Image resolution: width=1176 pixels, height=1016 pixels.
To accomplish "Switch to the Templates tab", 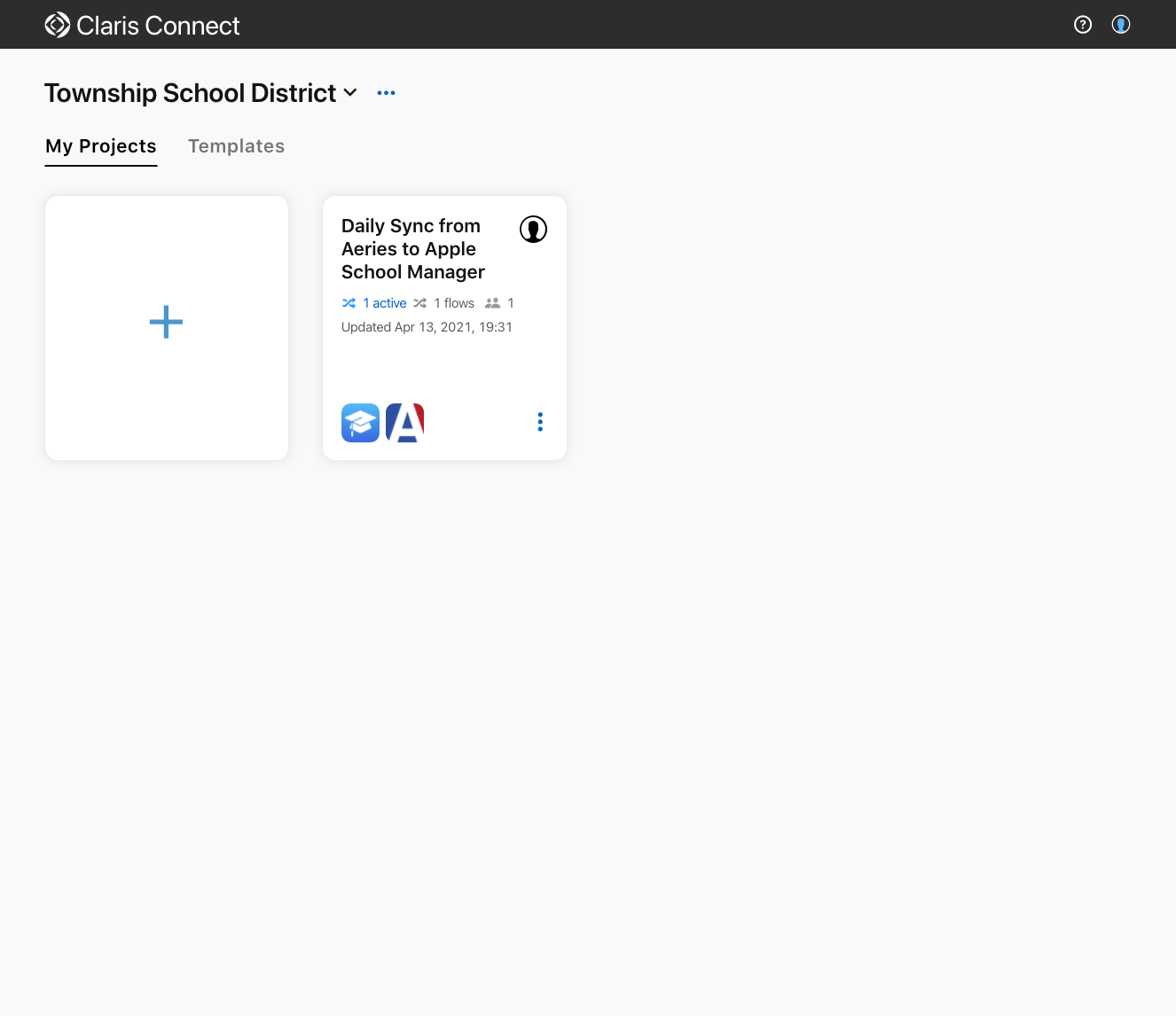I will (236, 145).
